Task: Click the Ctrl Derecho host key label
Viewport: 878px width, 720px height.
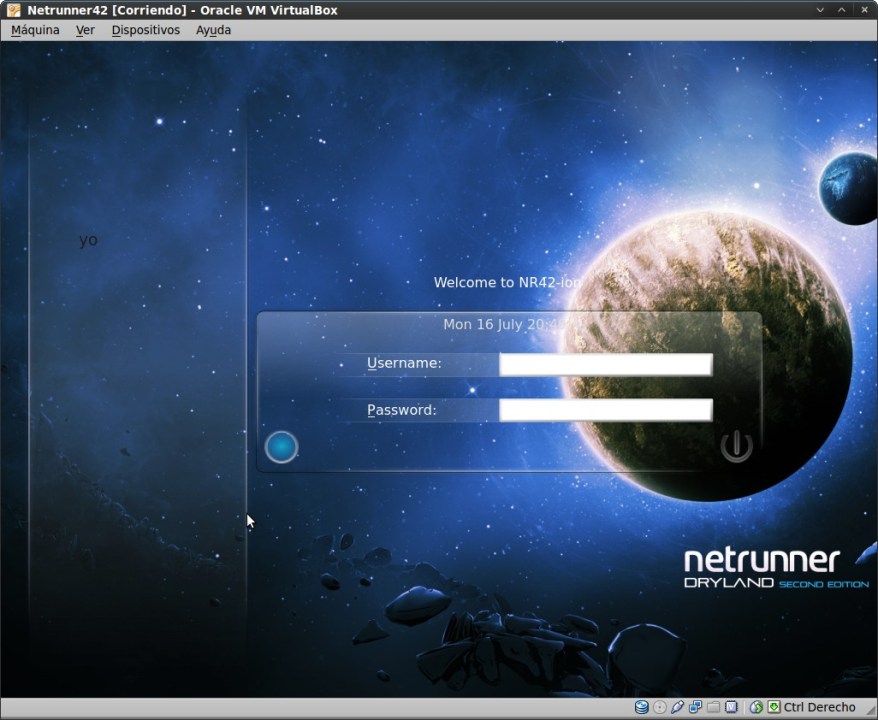Action: click(x=819, y=707)
